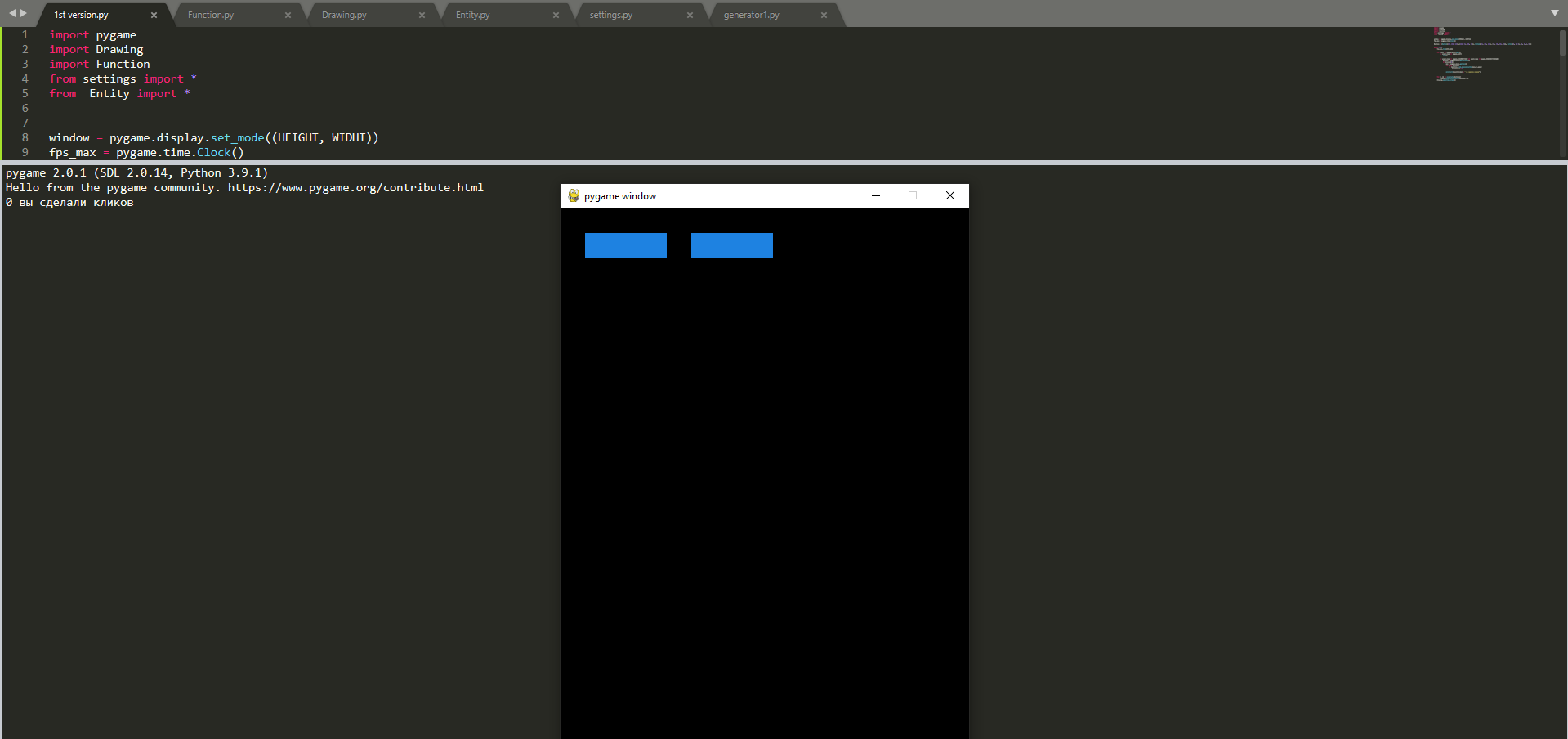This screenshot has width=1568, height=739.
Task: Close the Function.py tab
Action: click(x=288, y=15)
